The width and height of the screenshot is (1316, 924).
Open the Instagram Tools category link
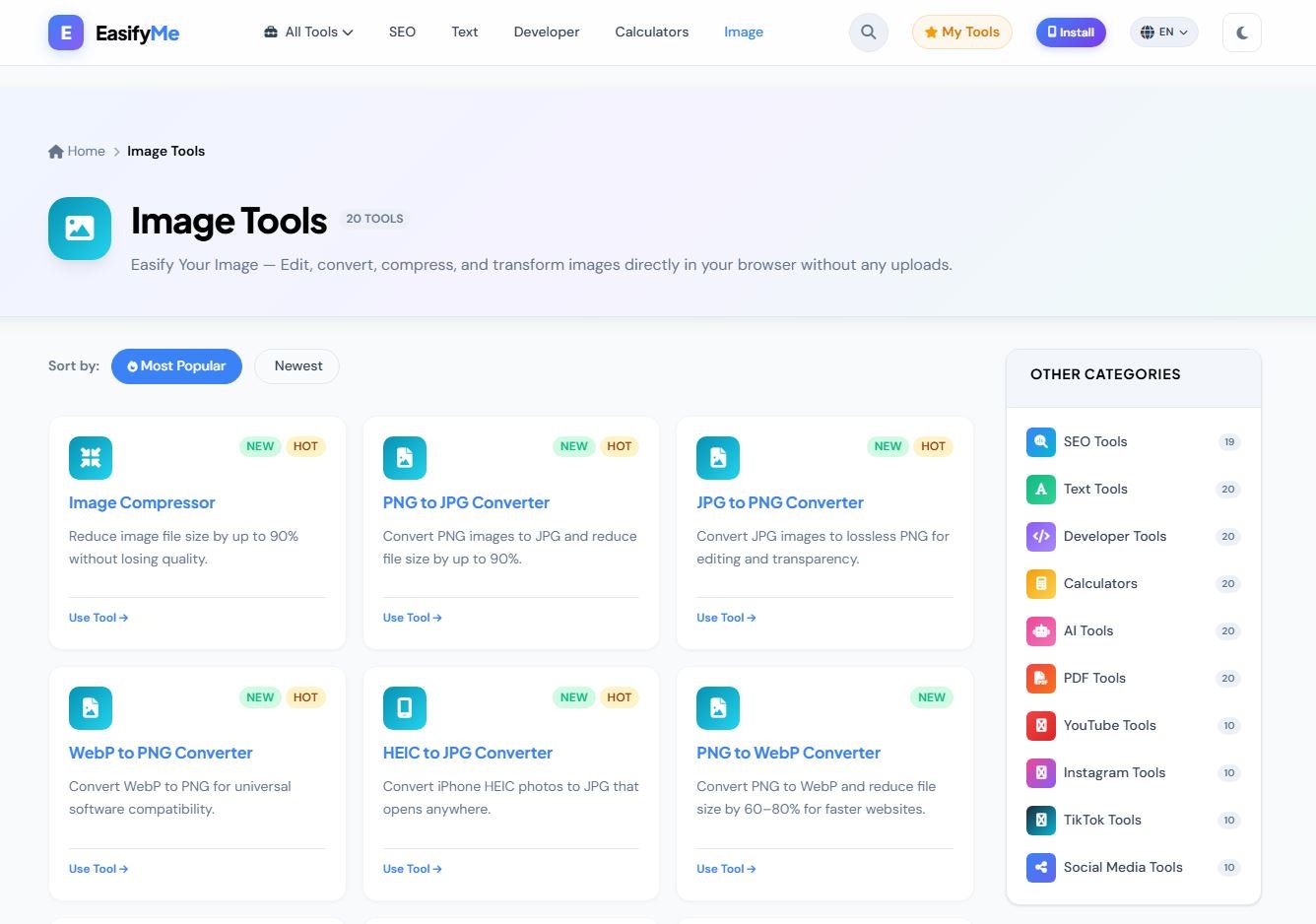(1134, 773)
